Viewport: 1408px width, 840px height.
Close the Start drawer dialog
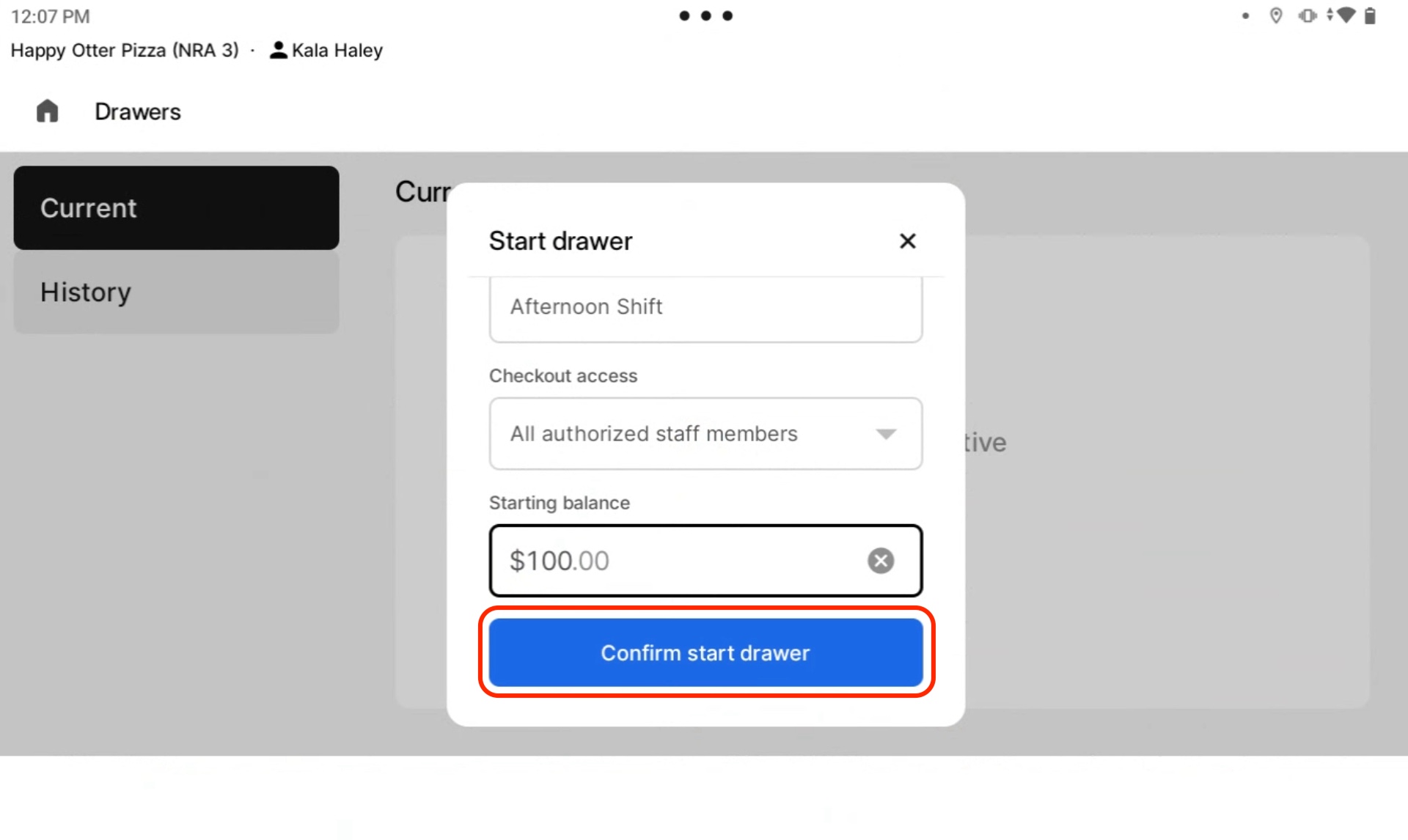click(907, 241)
